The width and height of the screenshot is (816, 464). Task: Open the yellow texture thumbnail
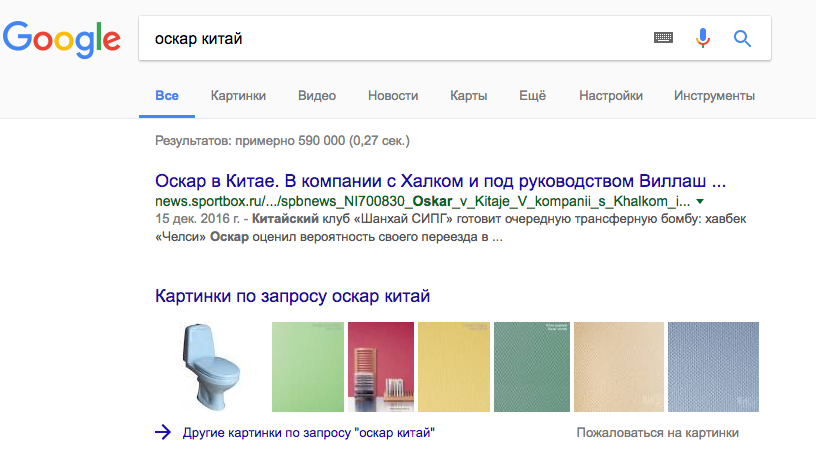(454, 367)
